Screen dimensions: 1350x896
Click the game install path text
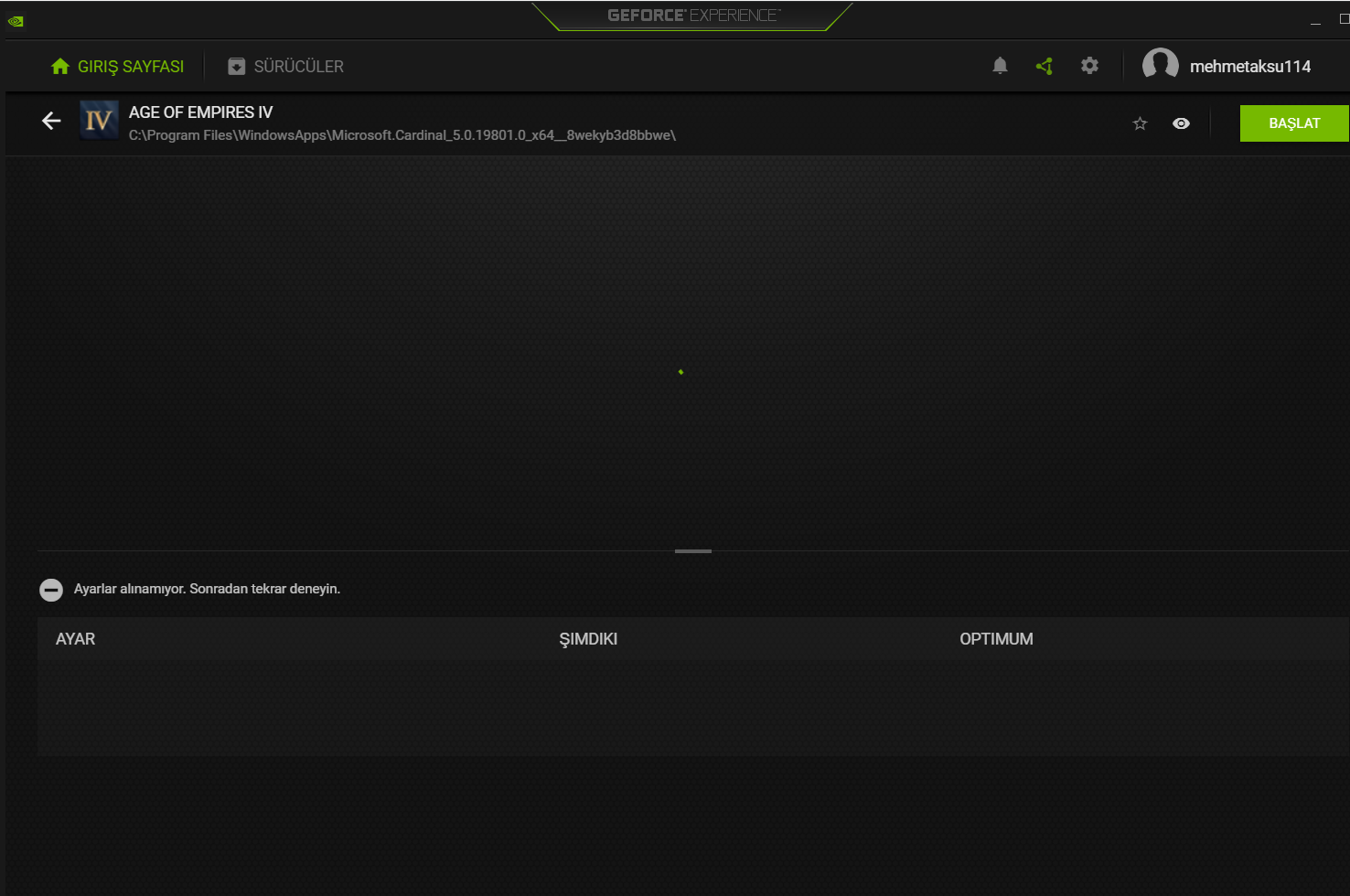[402, 135]
